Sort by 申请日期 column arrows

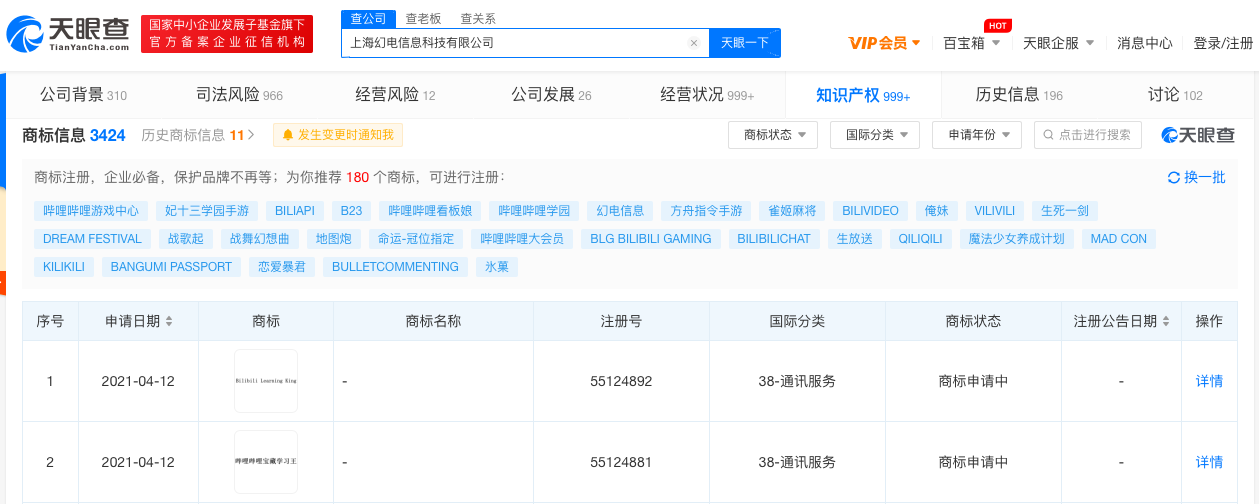(x=169, y=322)
